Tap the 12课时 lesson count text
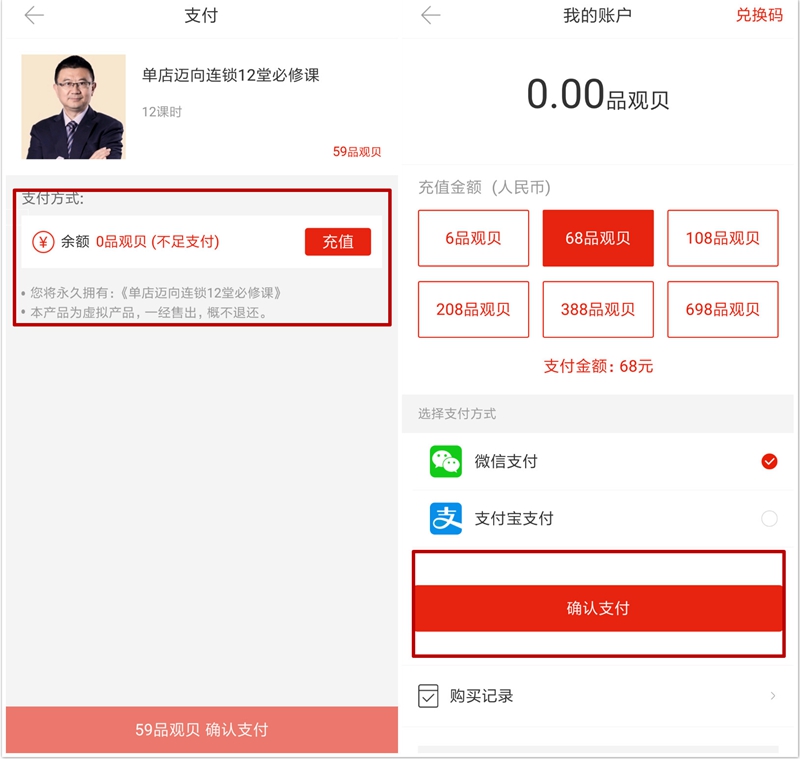This screenshot has width=800, height=759. point(162,112)
